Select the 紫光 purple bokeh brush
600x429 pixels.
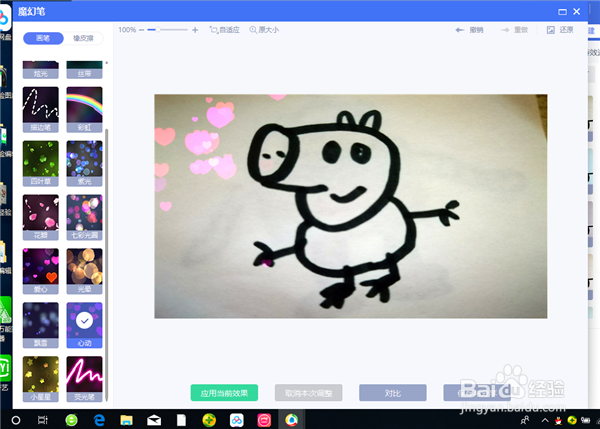(85, 163)
